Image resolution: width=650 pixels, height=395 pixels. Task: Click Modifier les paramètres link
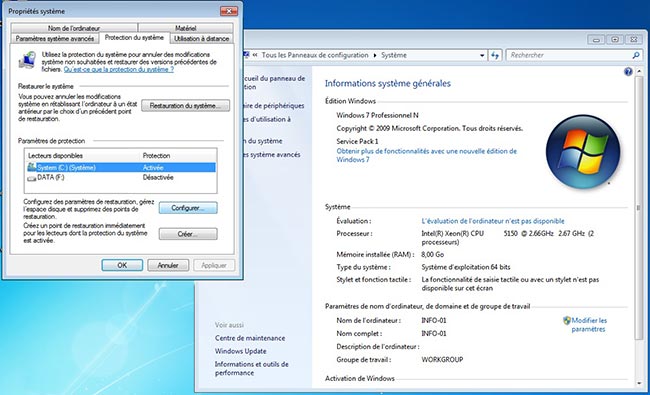tap(589, 325)
